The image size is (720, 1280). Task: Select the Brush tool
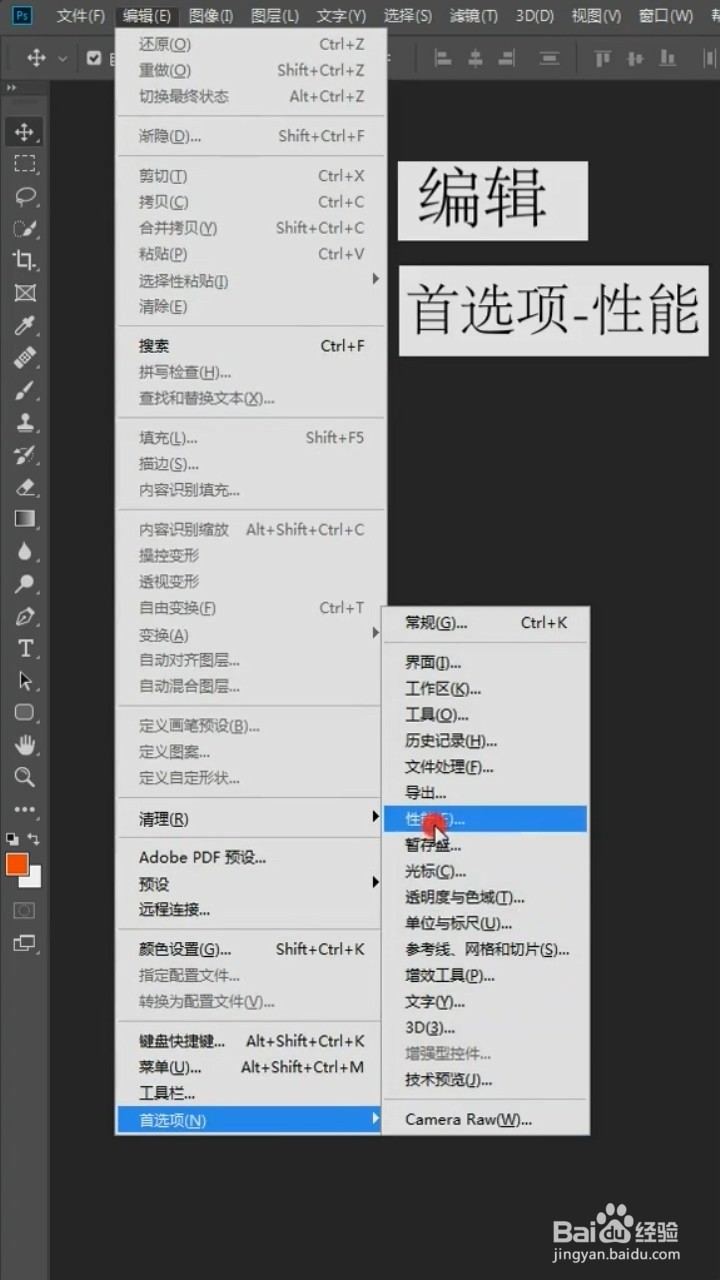pyautogui.click(x=25, y=390)
